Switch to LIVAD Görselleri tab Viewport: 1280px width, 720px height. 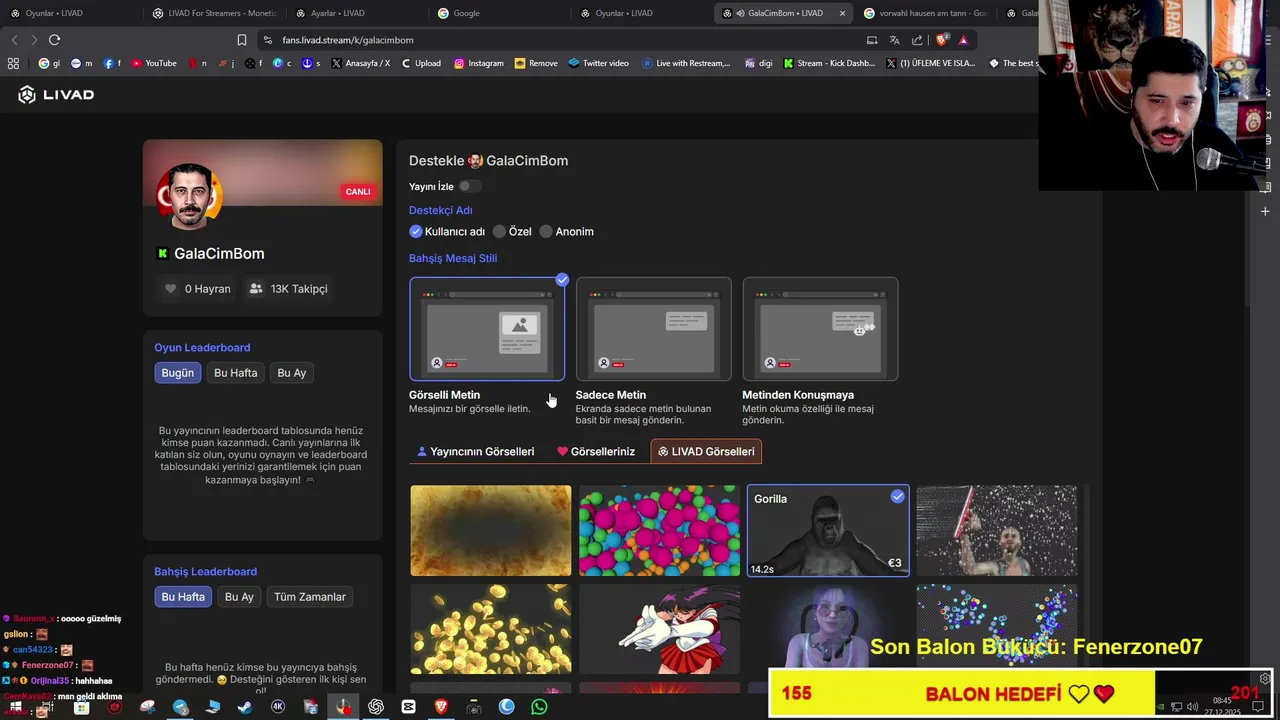(x=706, y=452)
